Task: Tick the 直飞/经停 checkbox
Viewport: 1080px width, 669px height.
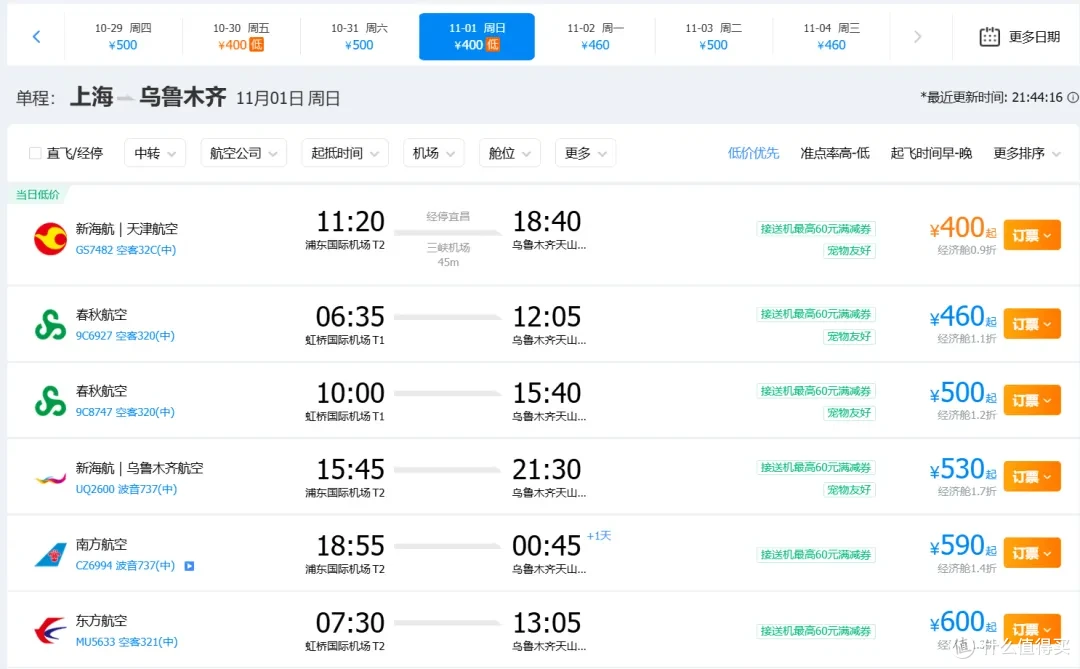Action: click(35, 153)
